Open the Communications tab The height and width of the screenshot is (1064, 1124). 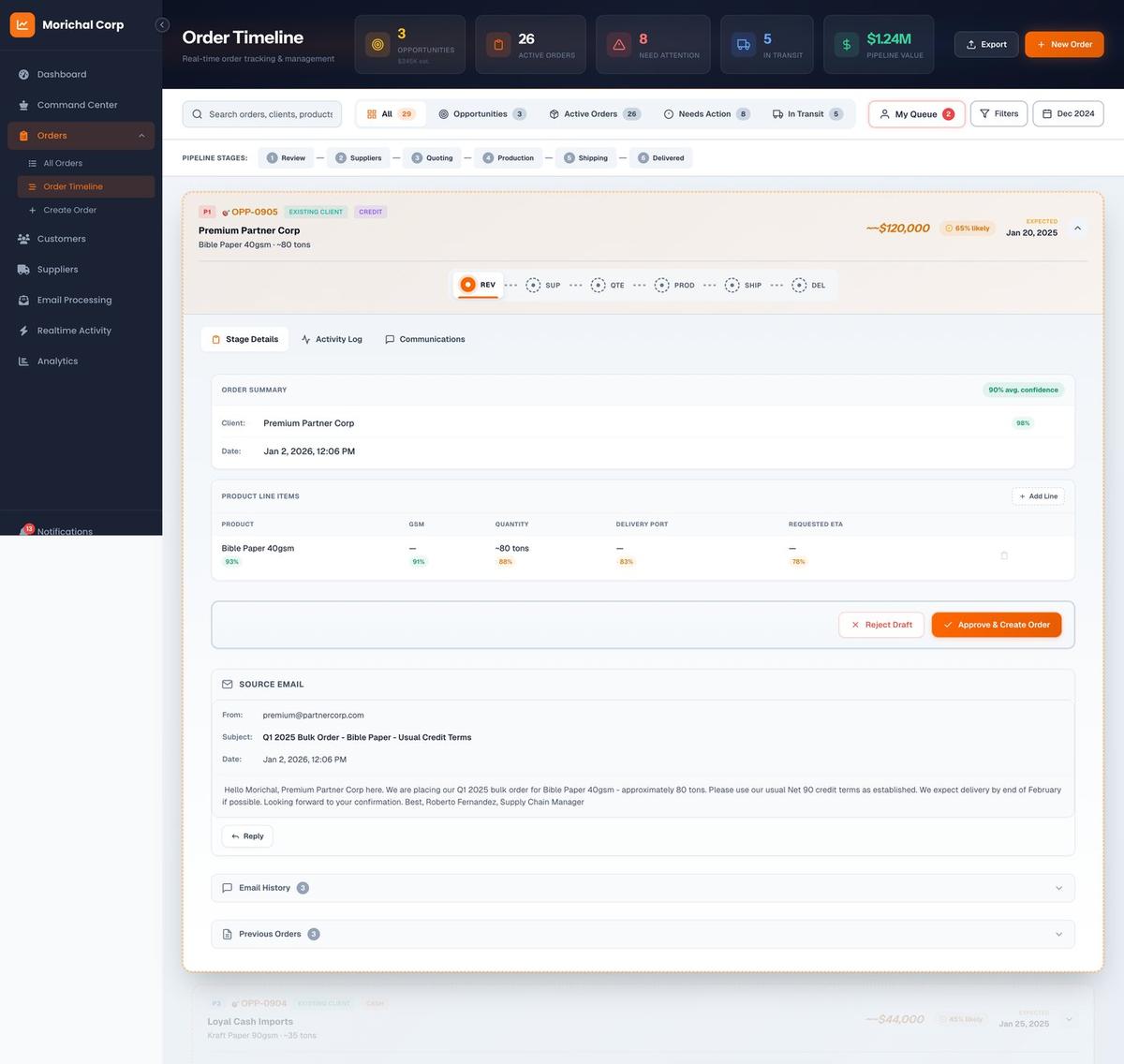pos(424,339)
